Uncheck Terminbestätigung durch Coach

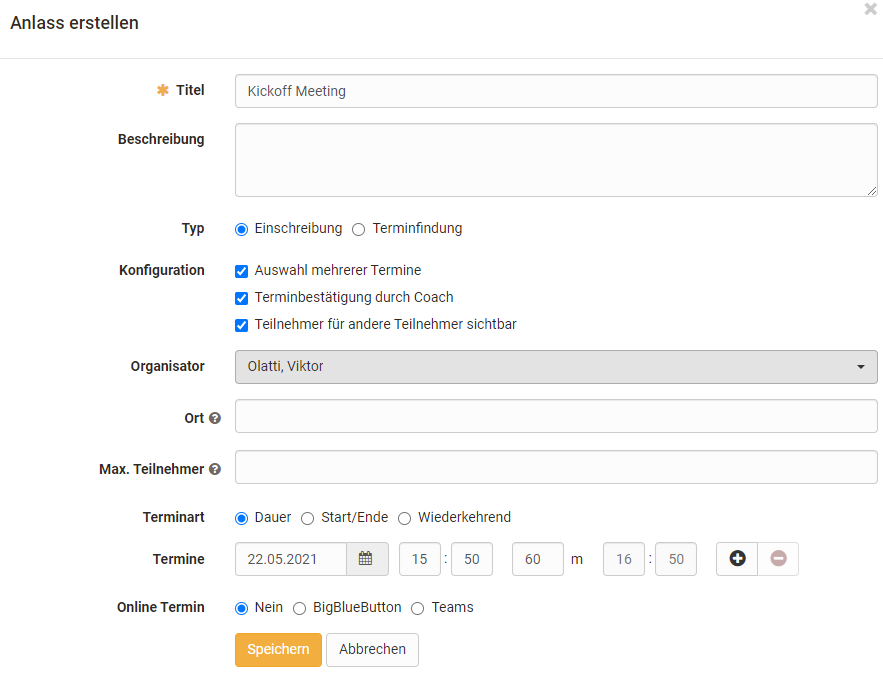[241, 298]
